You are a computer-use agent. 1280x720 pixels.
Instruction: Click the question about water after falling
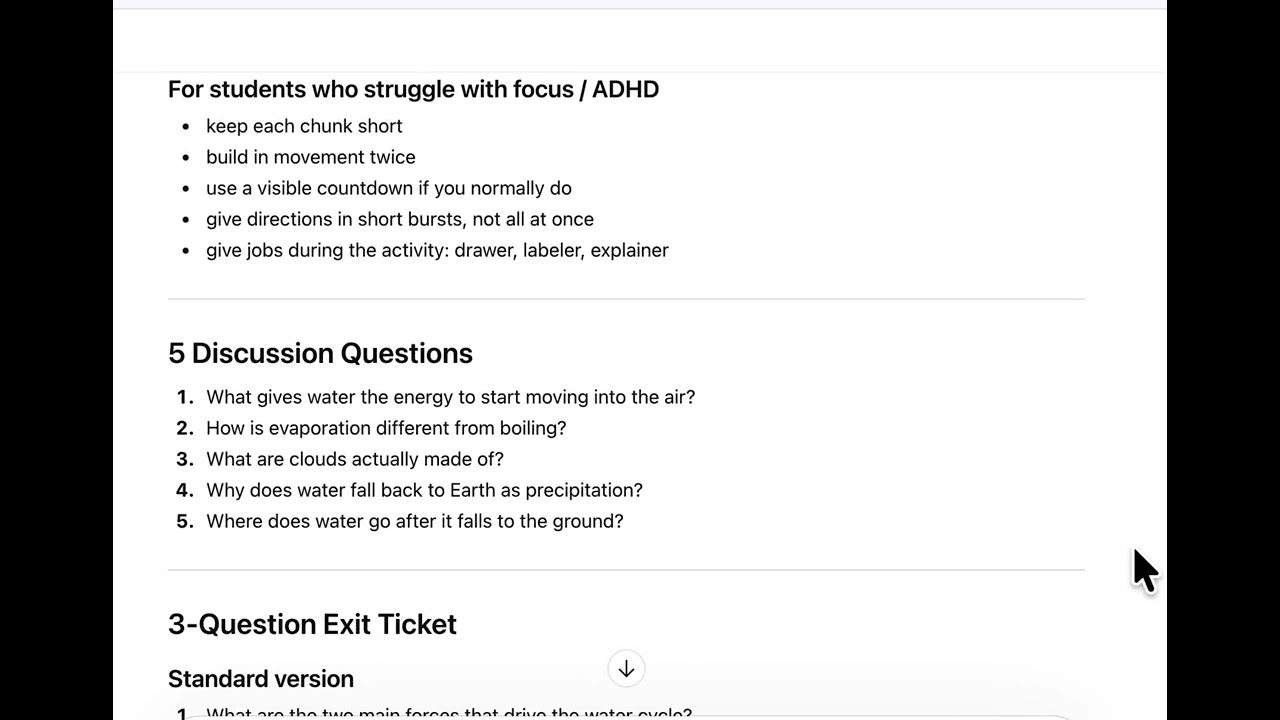(x=414, y=521)
